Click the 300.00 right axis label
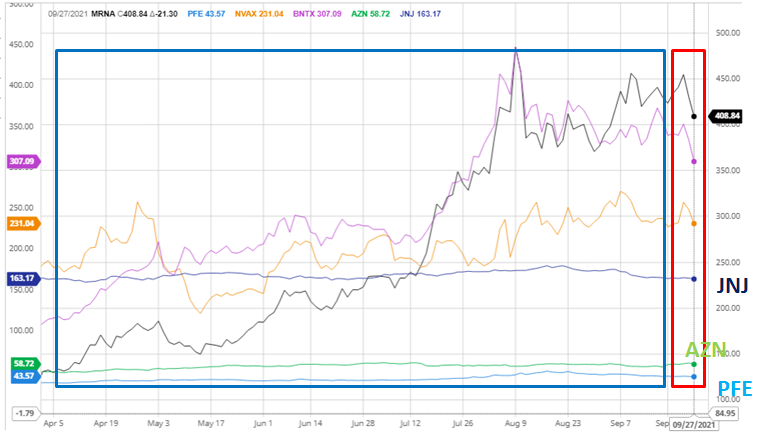This screenshot has height=436, width=769. point(728,216)
